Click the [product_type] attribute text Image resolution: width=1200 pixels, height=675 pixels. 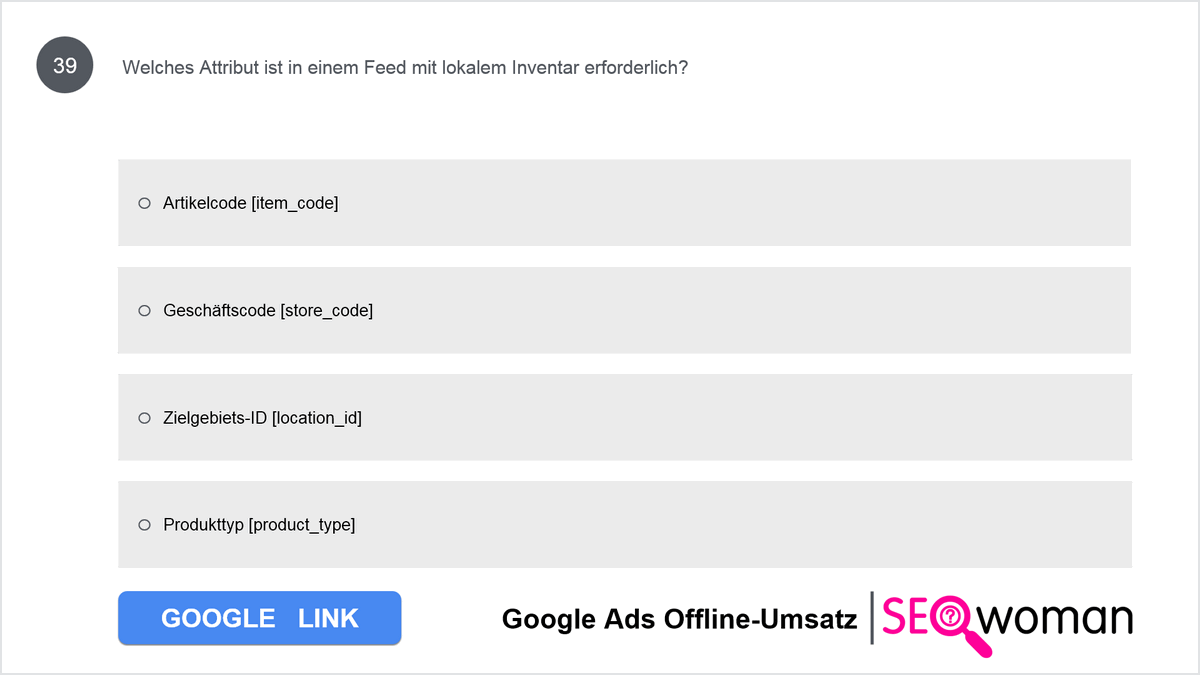[302, 525]
